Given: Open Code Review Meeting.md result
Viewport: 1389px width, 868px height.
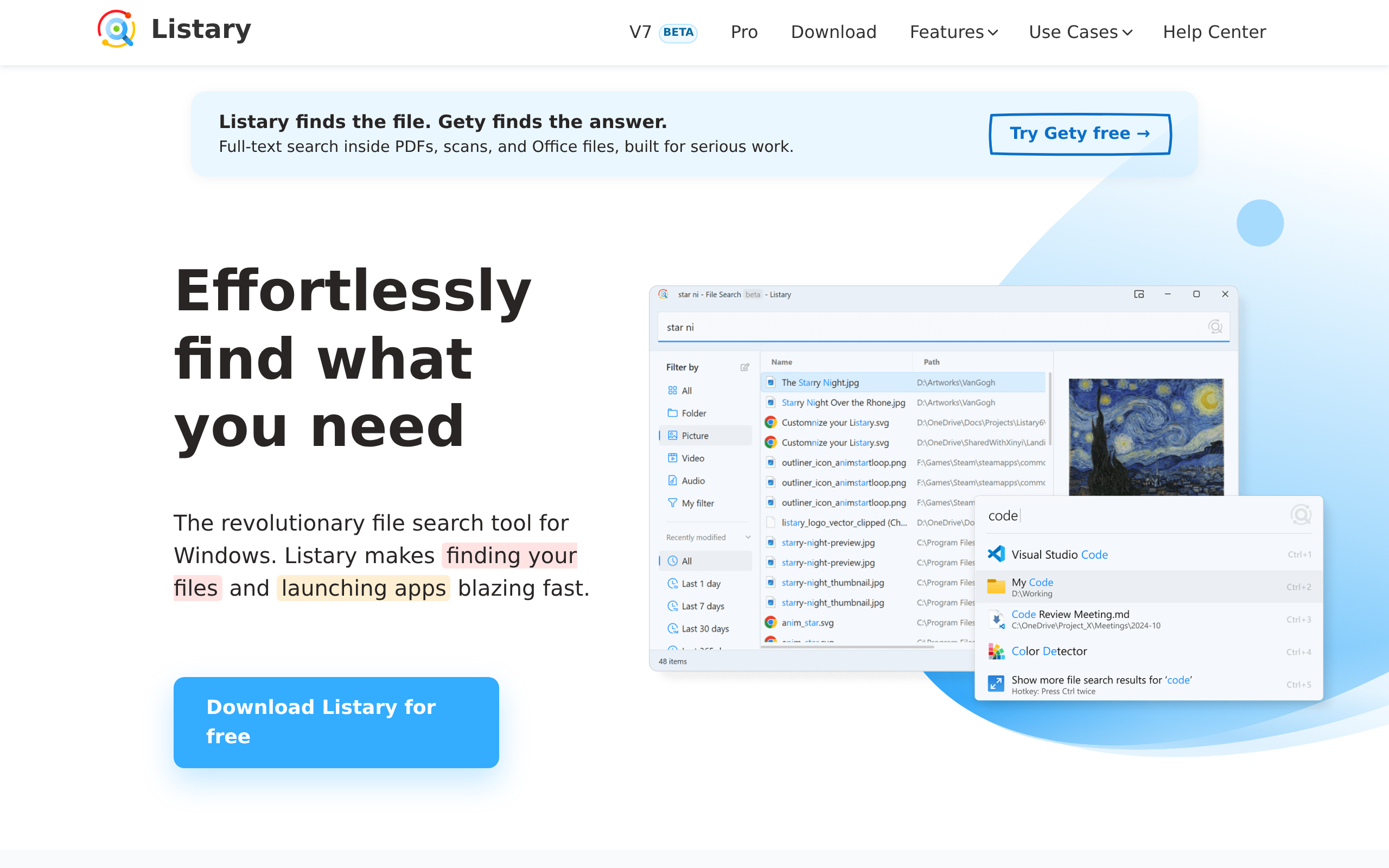Looking at the screenshot, I should [x=1149, y=620].
